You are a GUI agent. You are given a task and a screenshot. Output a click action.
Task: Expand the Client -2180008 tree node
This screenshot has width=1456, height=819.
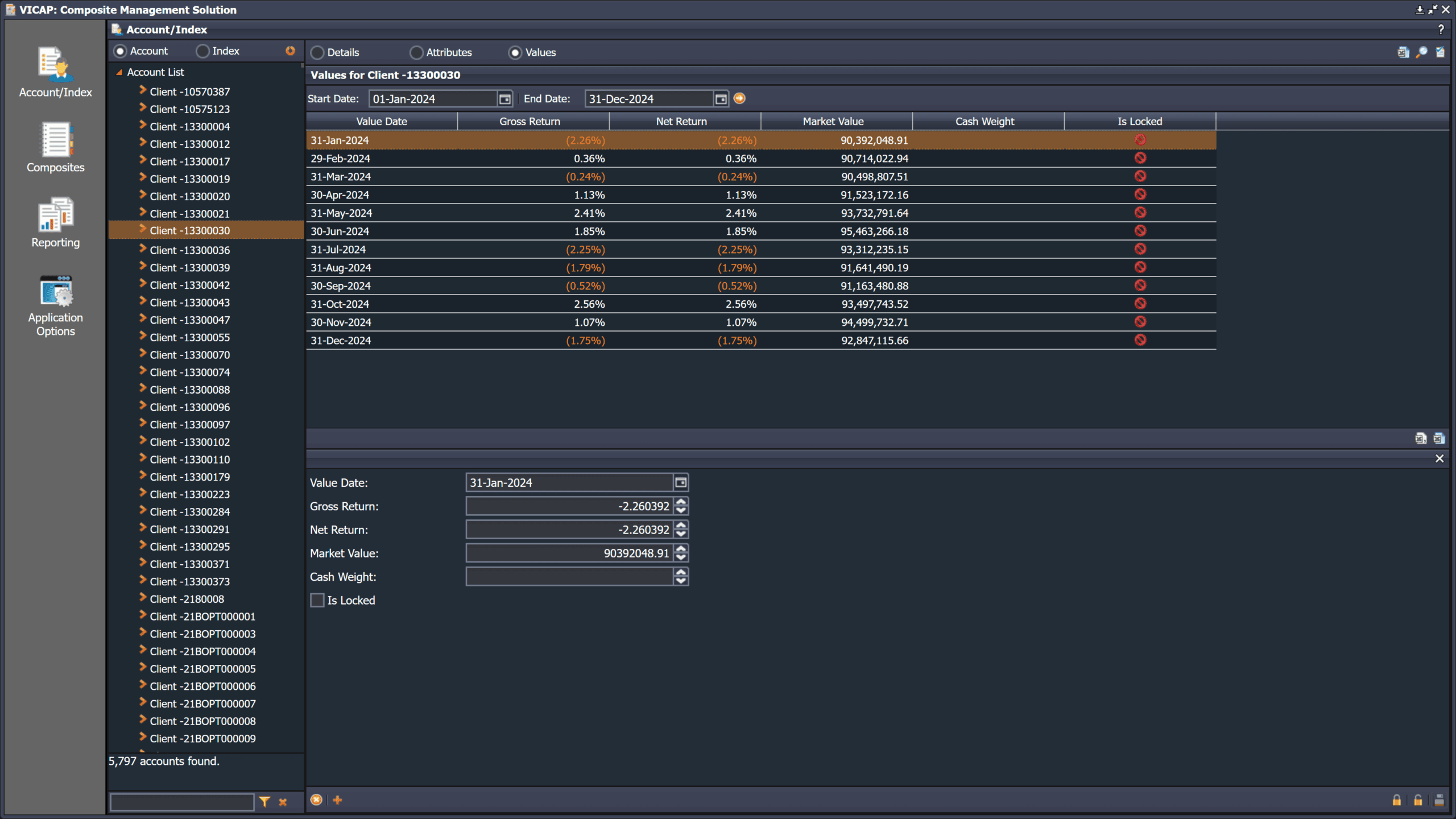143,597
